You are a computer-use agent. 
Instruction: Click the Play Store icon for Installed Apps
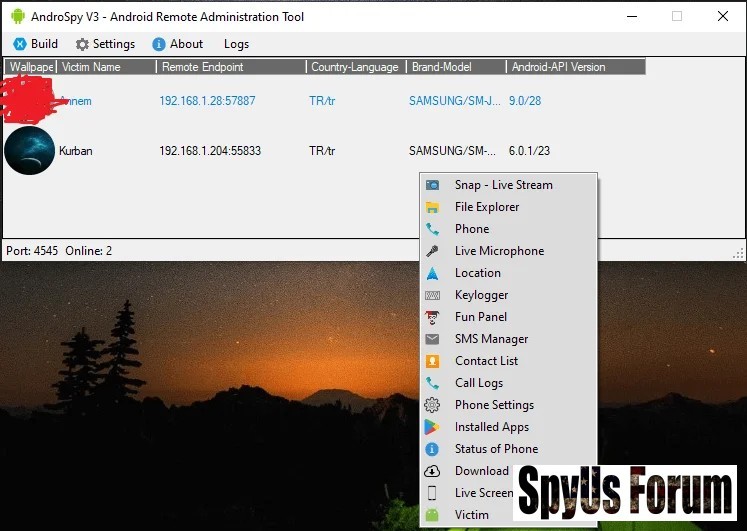click(x=432, y=427)
